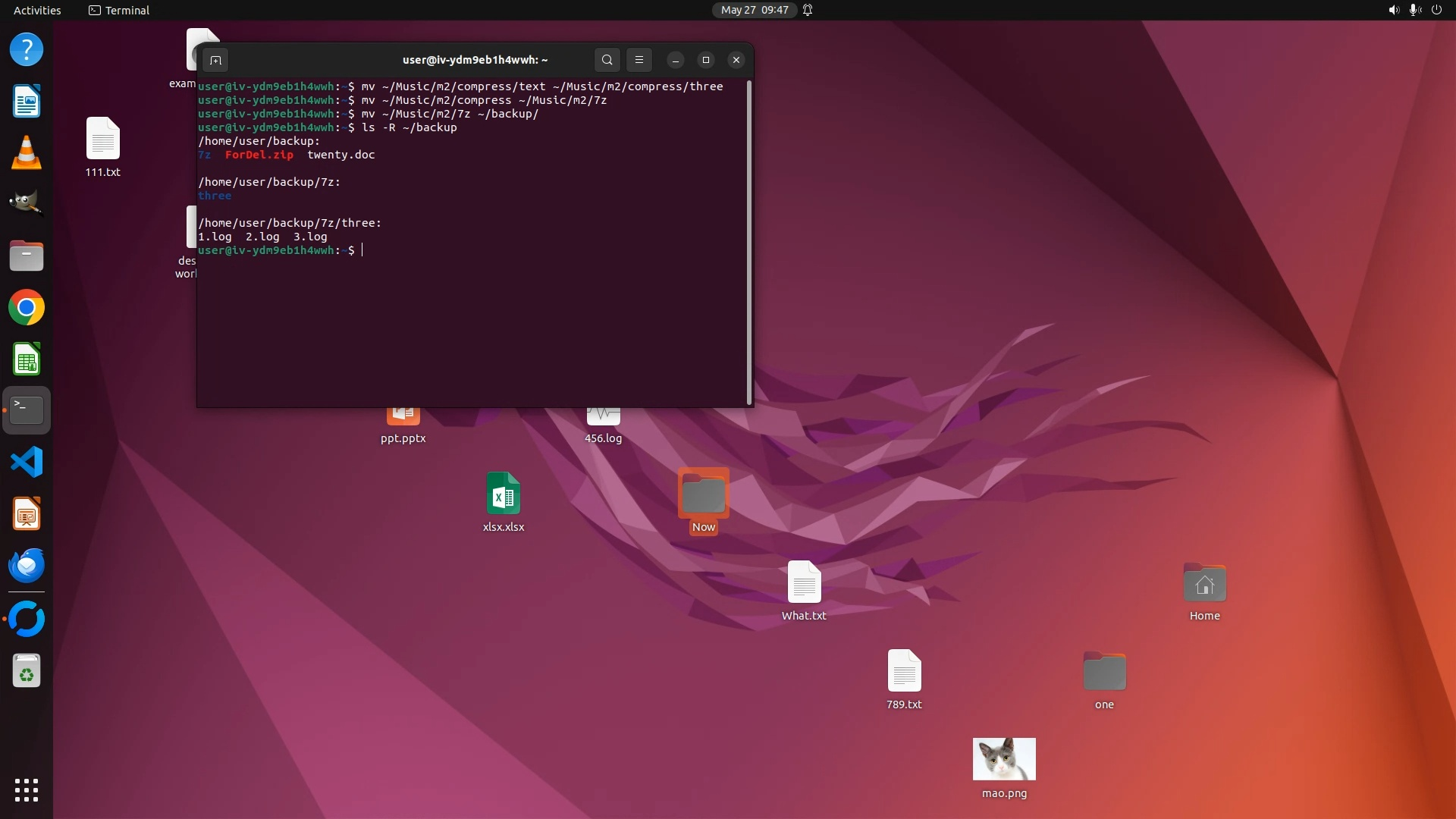
Task: Open the Trash from dock
Action: click(27, 671)
